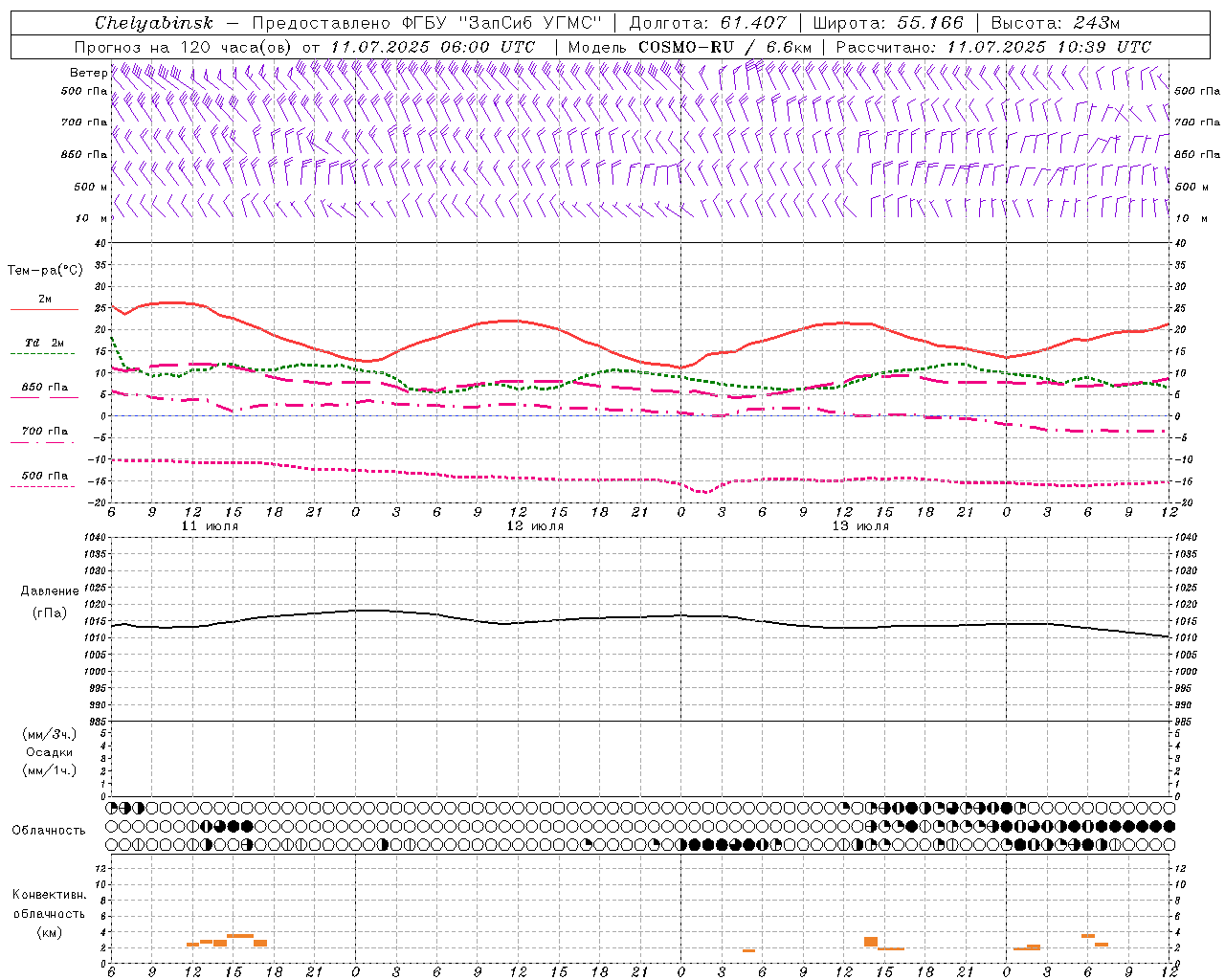Click the Давление pressure panel label
The image size is (1225, 980).
(50, 591)
